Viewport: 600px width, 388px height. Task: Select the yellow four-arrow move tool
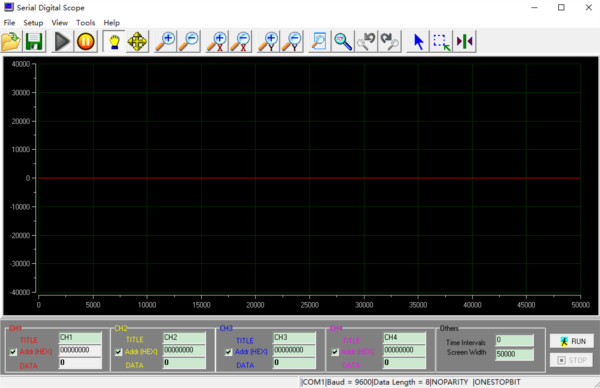pyautogui.click(x=137, y=41)
